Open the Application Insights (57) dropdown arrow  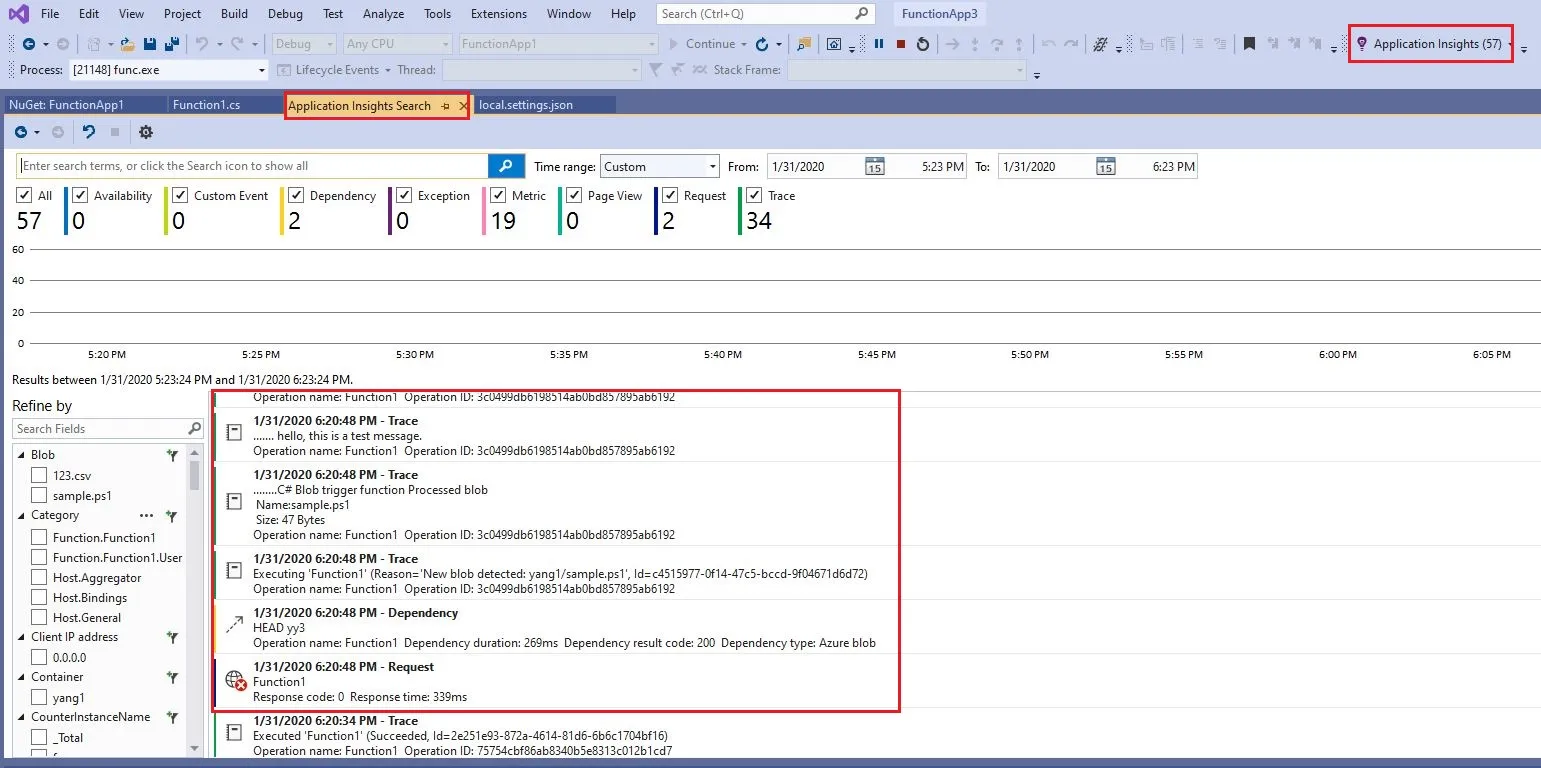click(x=1511, y=44)
